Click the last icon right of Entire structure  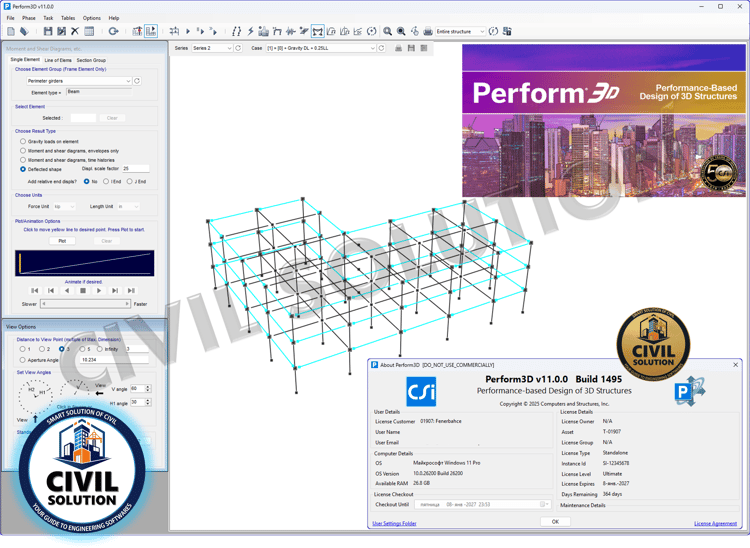point(507,31)
